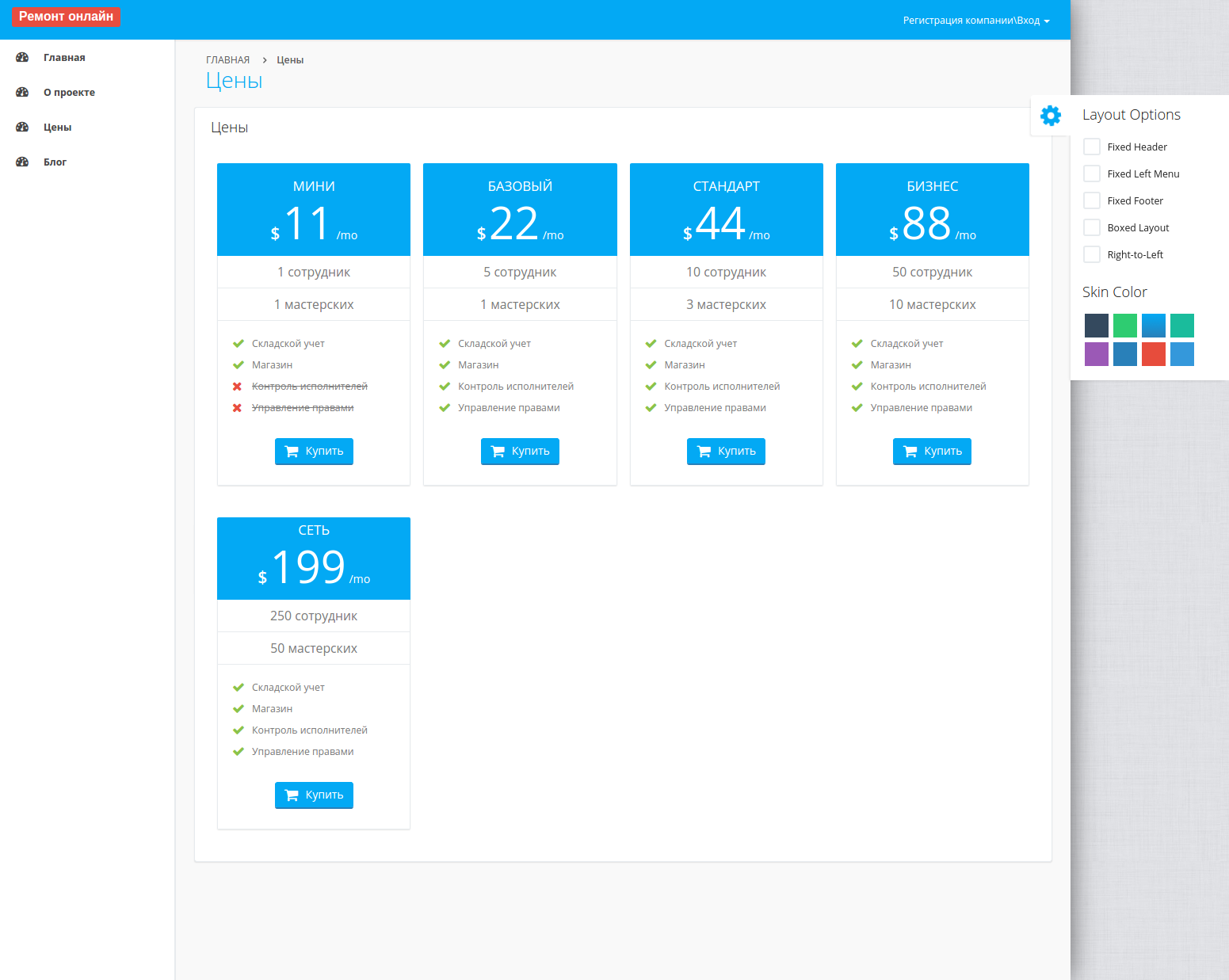This screenshot has width=1229, height=980.
Task: Click the cart icon in БАЗОВЫЙ plan button
Action: click(498, 452)
